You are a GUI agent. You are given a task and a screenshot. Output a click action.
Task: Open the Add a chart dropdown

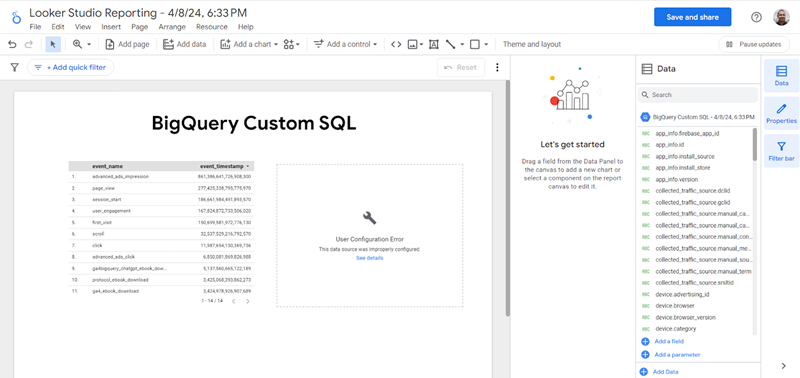tap(249, 44)
